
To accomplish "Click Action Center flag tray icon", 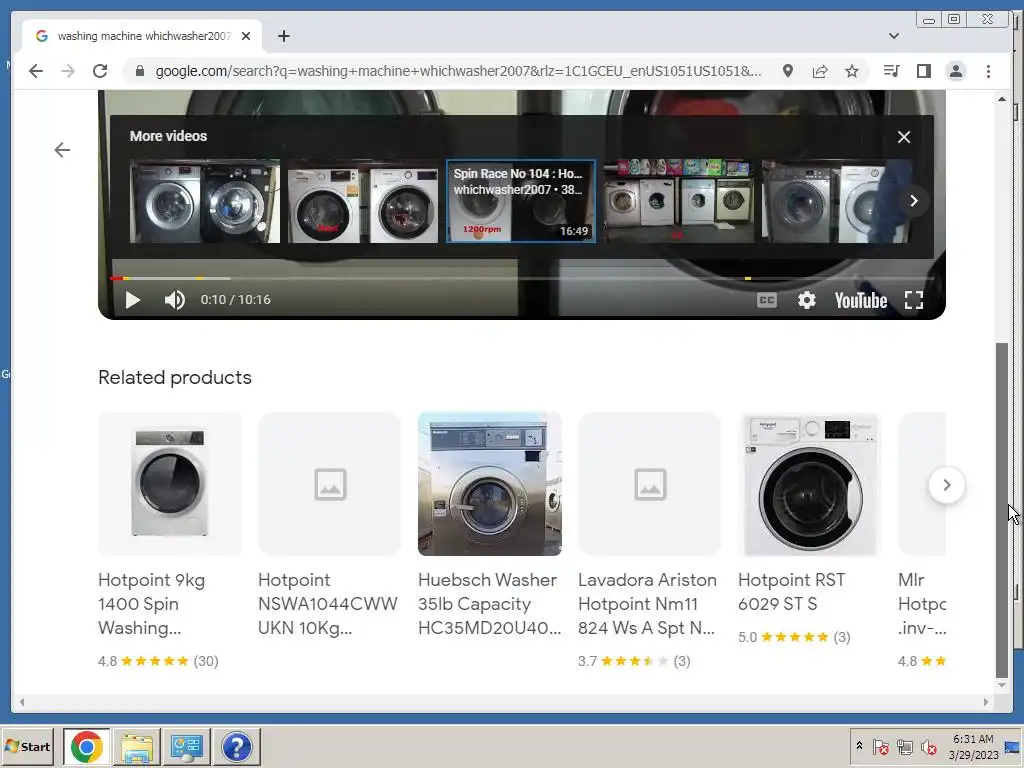I will [880, 746].
